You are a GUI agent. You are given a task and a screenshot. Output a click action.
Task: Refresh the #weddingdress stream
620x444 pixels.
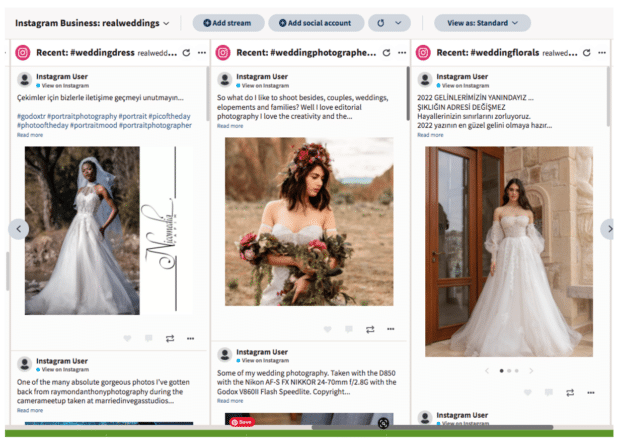[185, 52]
